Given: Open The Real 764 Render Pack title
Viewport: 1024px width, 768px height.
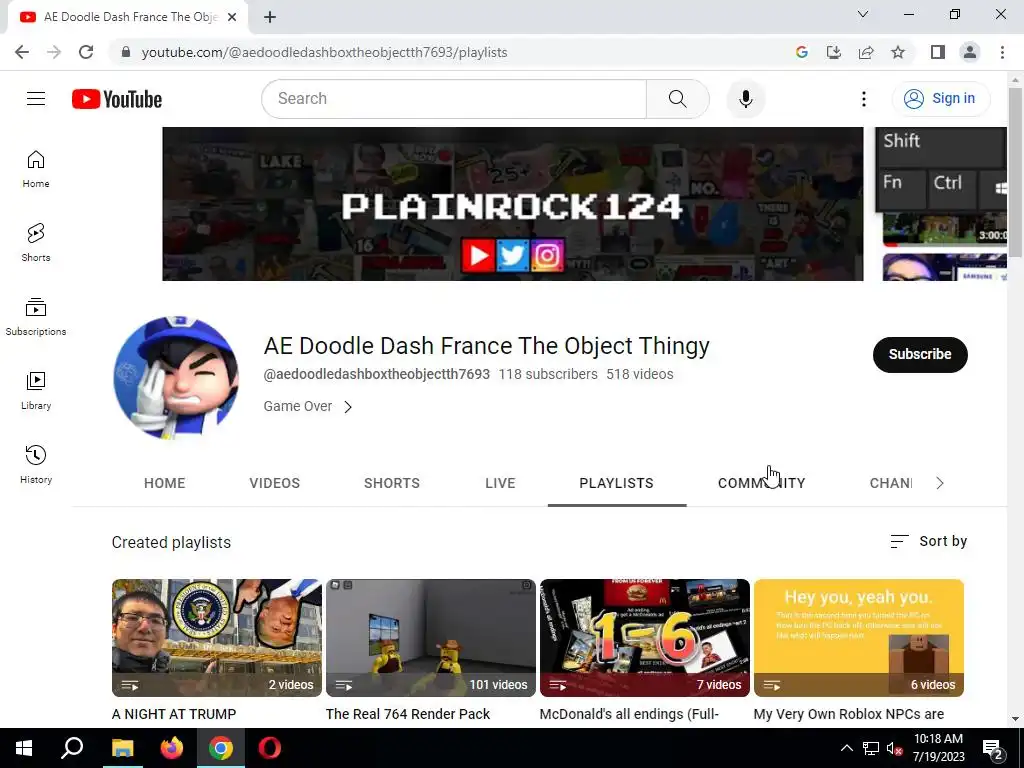Looking at the screenshot, I should 408,714.
